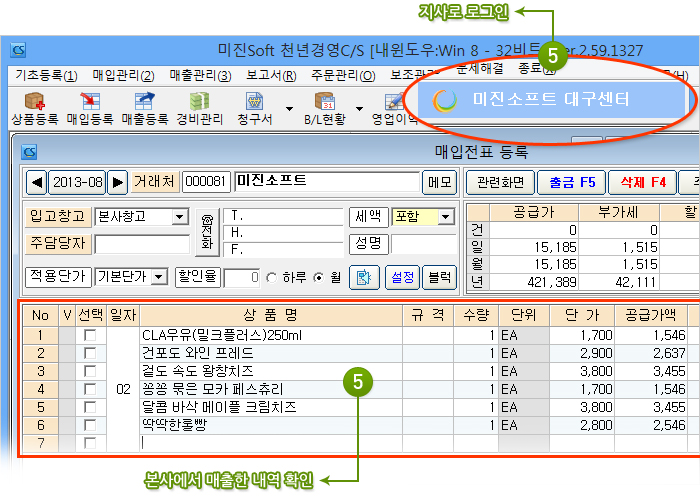Click the T. phone number field

click(283, 217)
